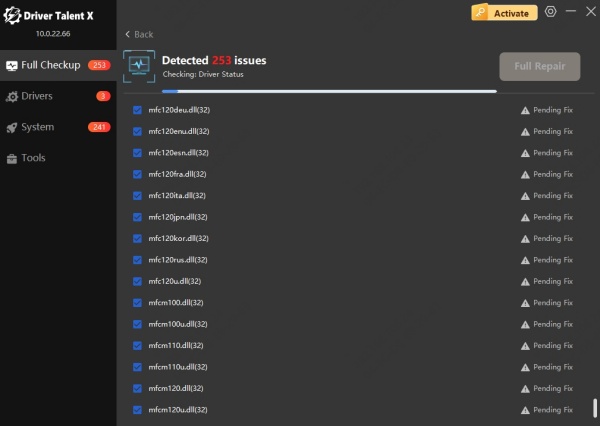
Task: Click the Activate button
Action: [x=505, y=13]
